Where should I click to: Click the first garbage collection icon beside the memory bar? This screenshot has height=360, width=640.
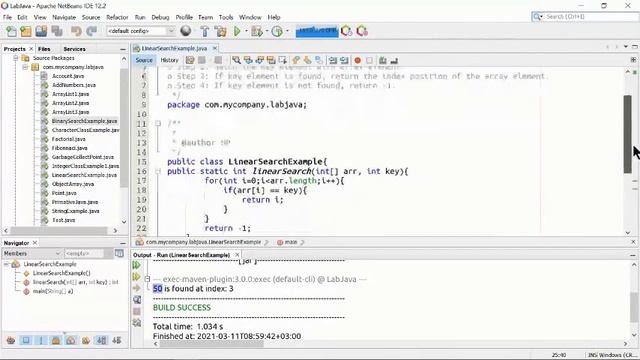(347, 31)
